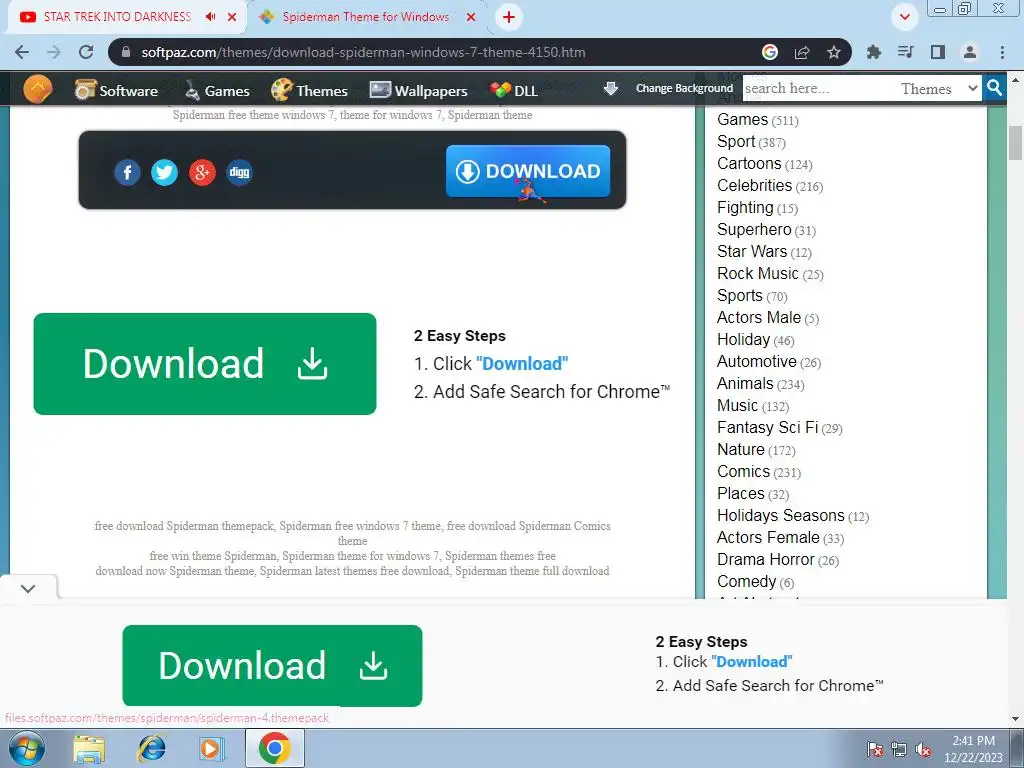The width and height of the screenshot is (1024, 768).
Task: Open the Google icon in address bar
Action: point(770,52)
